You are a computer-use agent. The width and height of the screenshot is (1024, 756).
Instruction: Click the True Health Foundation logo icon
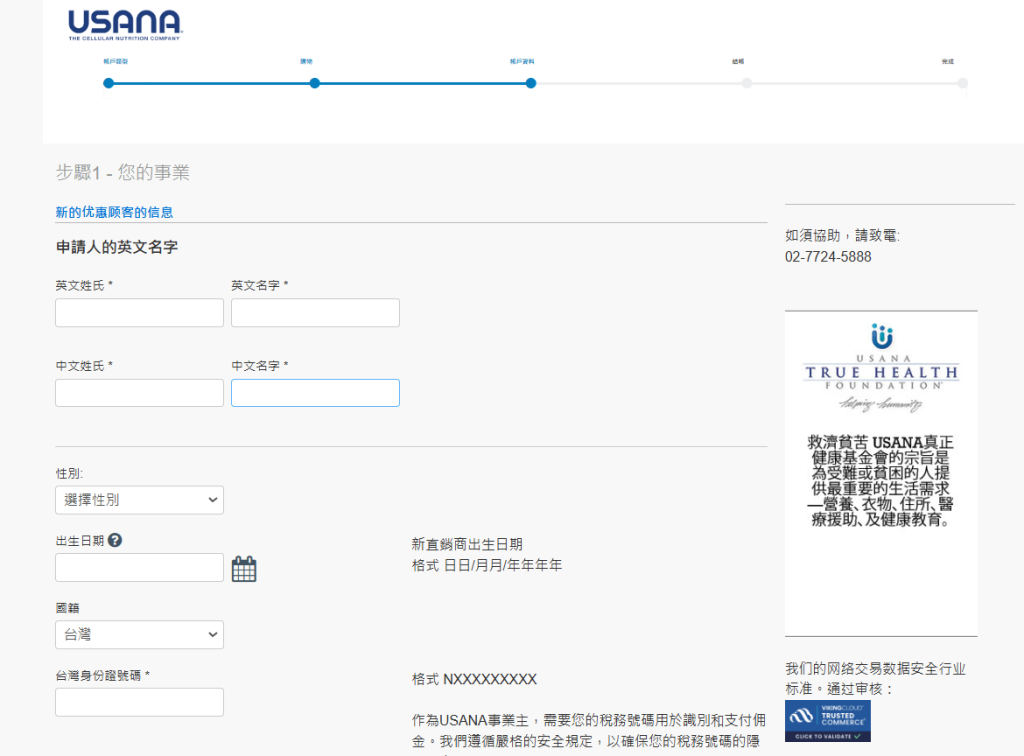pos(881,336)
